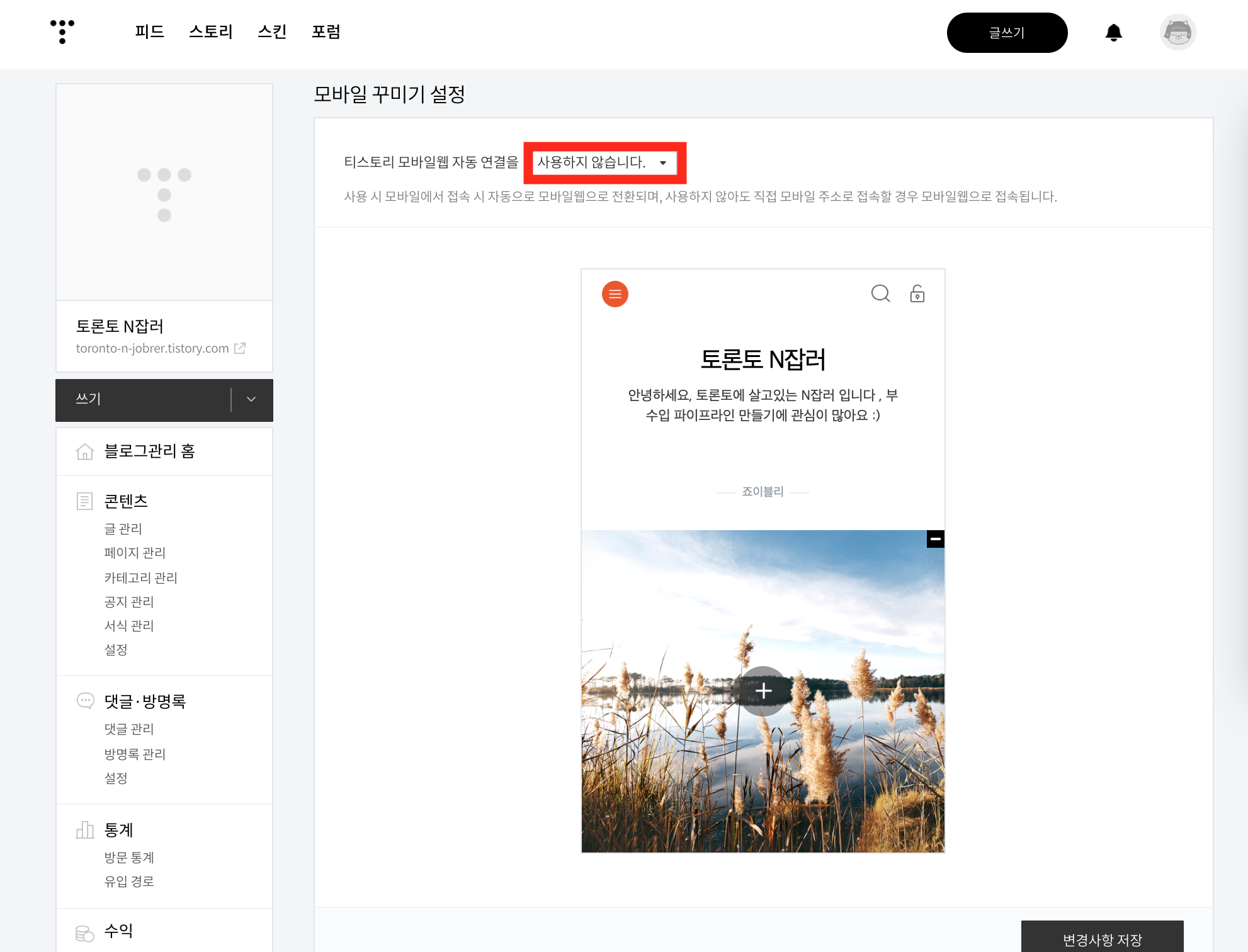Expand the 쓰기 button chevron arrow
The height and width of the screenshot is (952, 1248).
pos(251,399)
